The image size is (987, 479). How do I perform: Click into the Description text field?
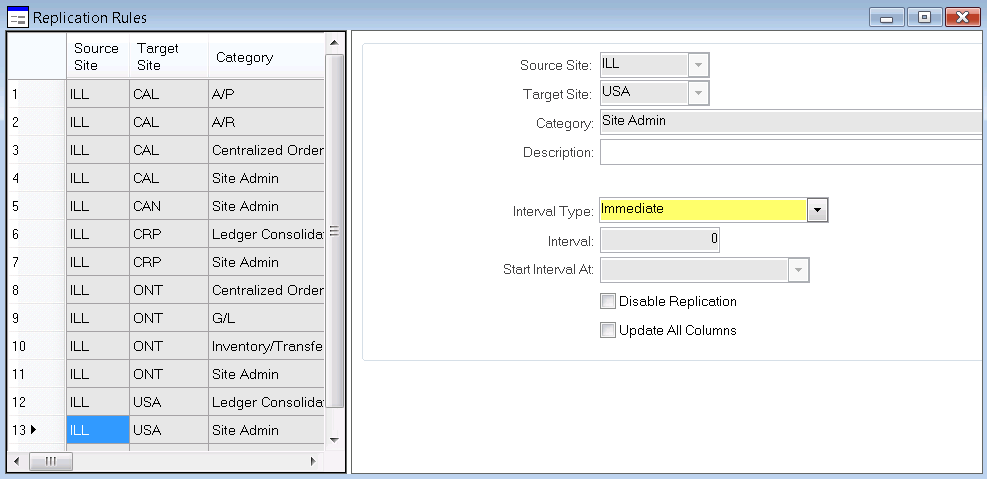[790, 152]
